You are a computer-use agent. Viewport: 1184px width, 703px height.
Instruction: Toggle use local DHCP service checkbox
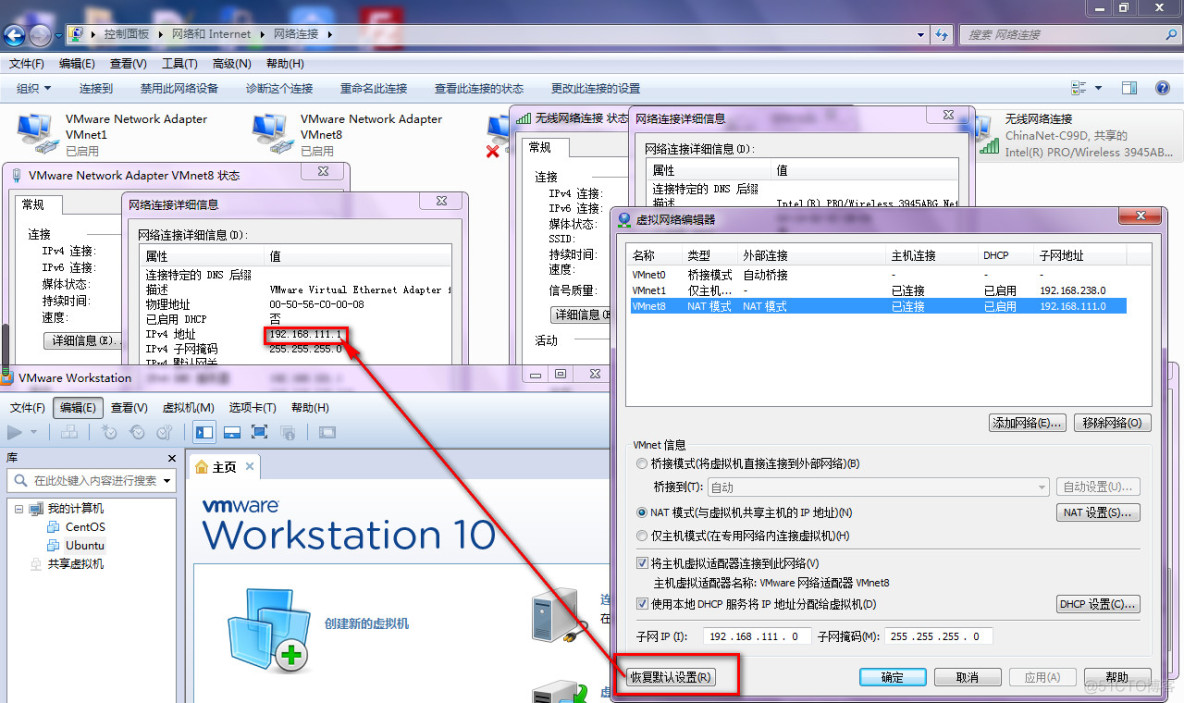pos(642,604)
